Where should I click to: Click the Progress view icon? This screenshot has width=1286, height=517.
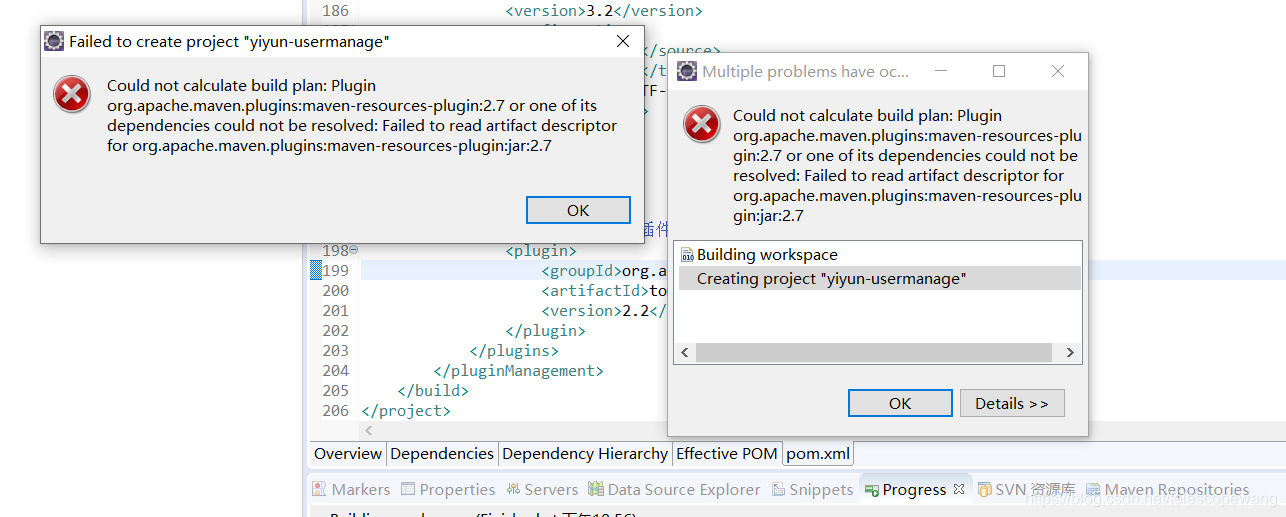(872, 489)
